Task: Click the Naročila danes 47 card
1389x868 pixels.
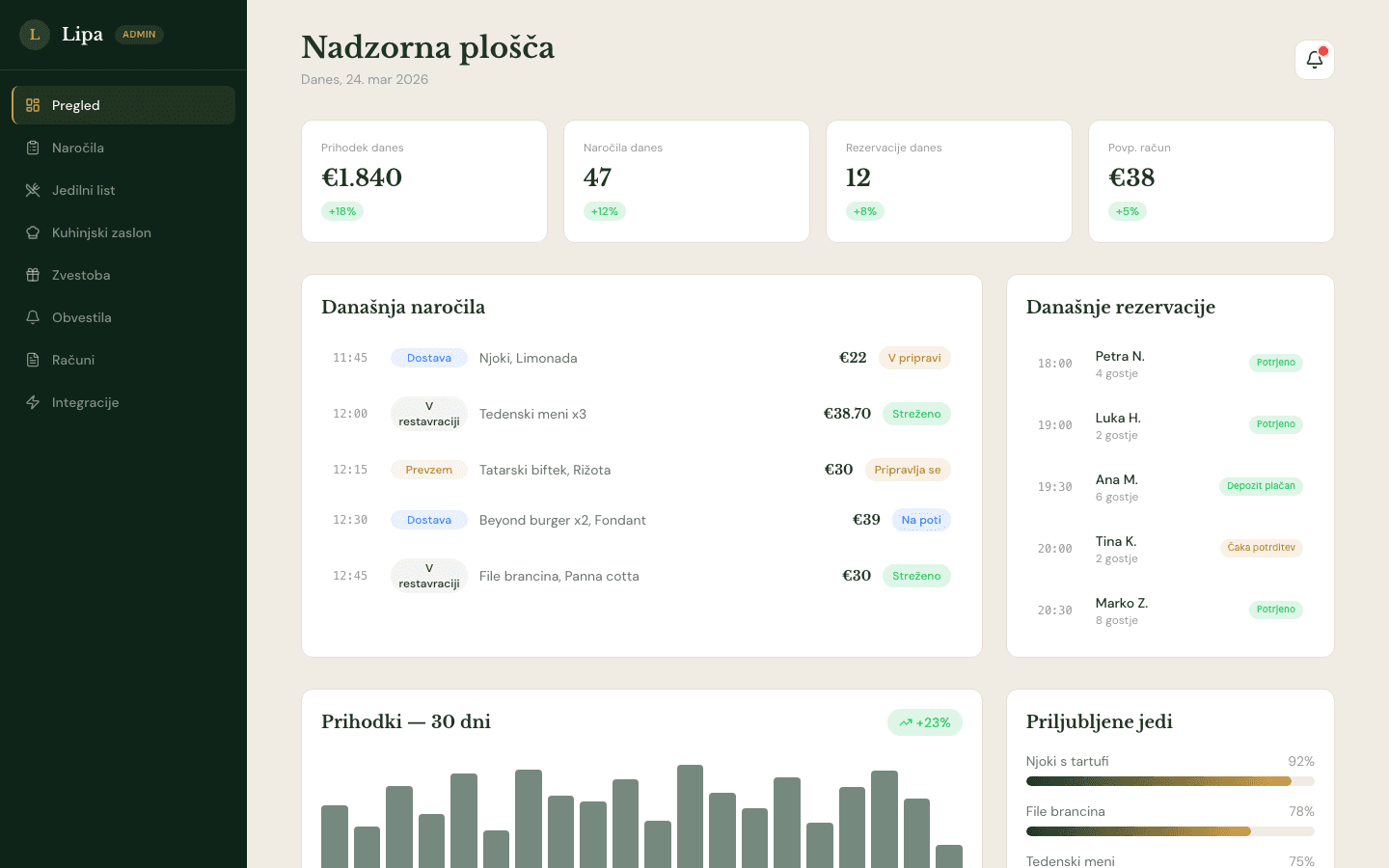Action: pos(687,181)
